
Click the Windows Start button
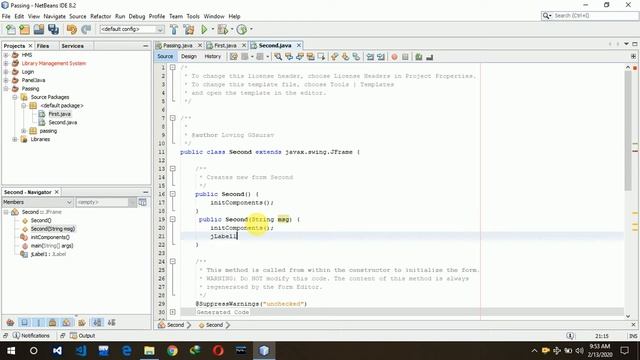[x=11, y=351]
